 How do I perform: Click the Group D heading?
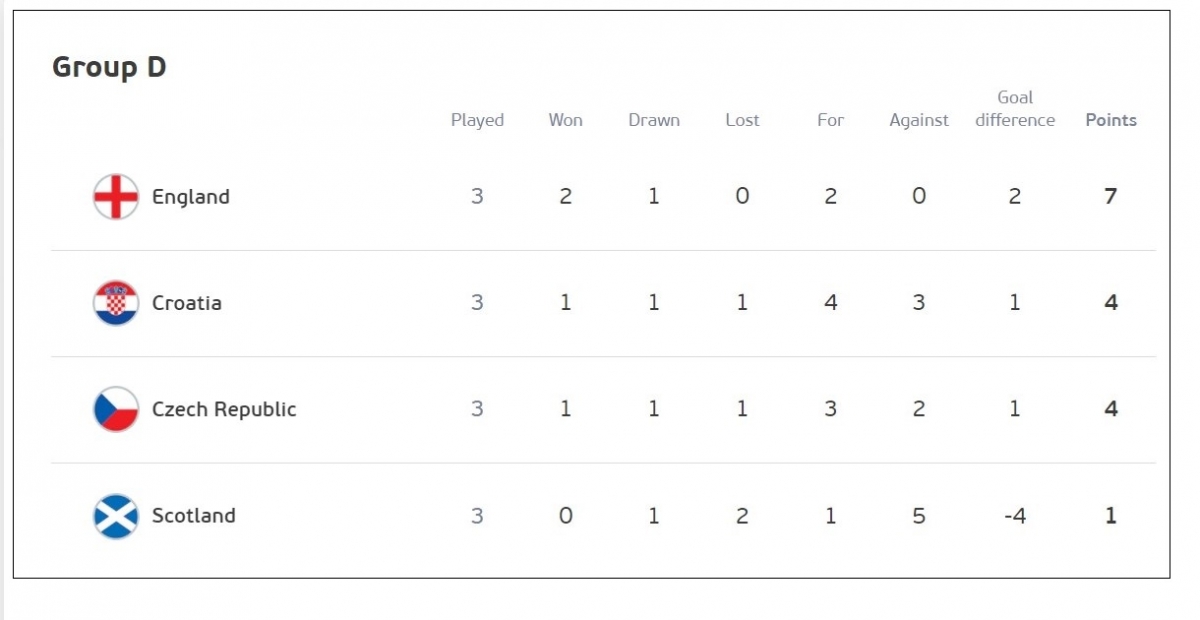click(x=109, y=67)
